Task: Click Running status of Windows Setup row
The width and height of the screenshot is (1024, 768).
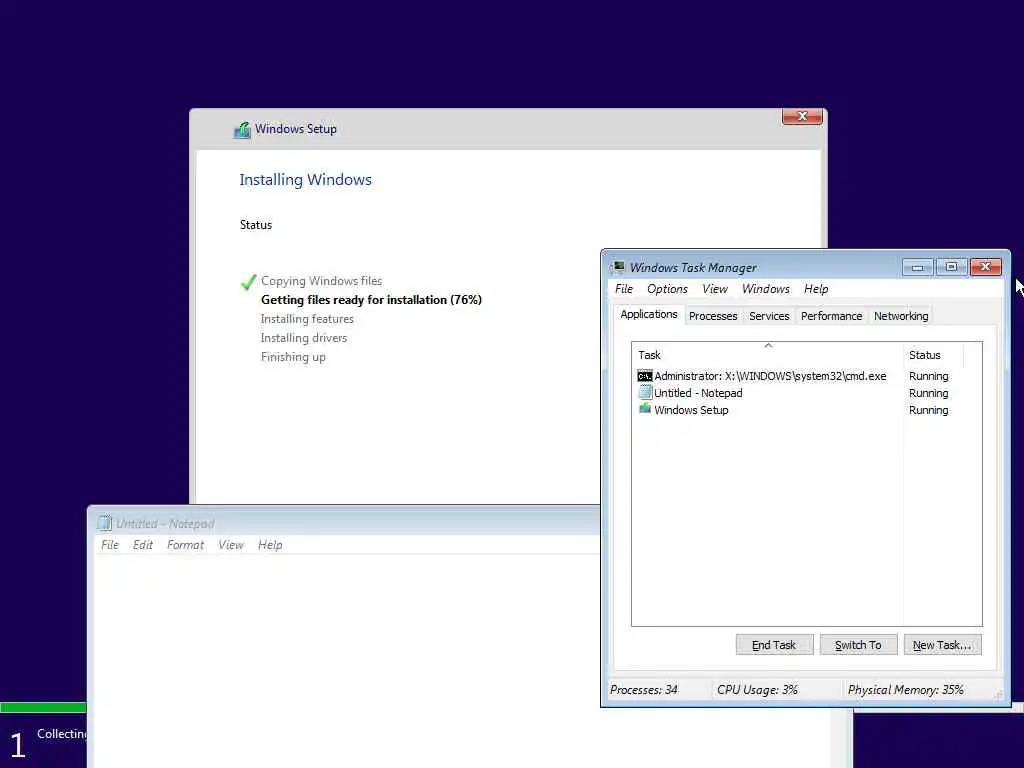Action: [x=928, y=410]
